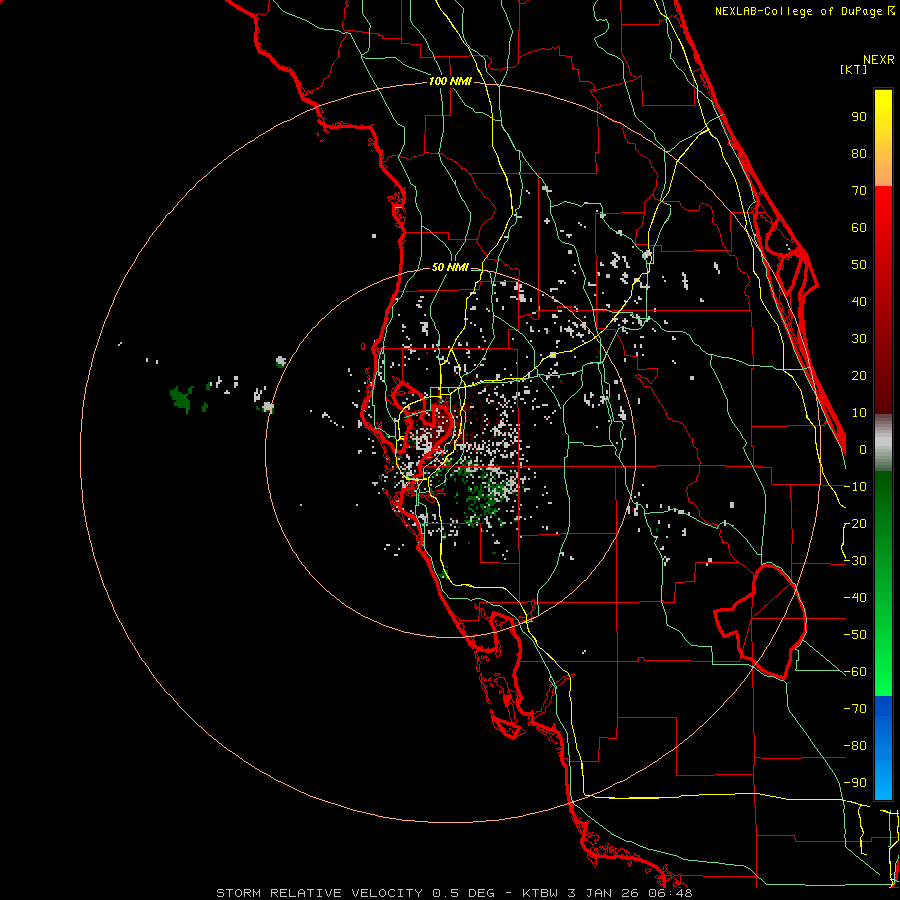Click the positive 30 knot scale label
This screenshot has width=900, height=900.
click(x=859, y=339)
